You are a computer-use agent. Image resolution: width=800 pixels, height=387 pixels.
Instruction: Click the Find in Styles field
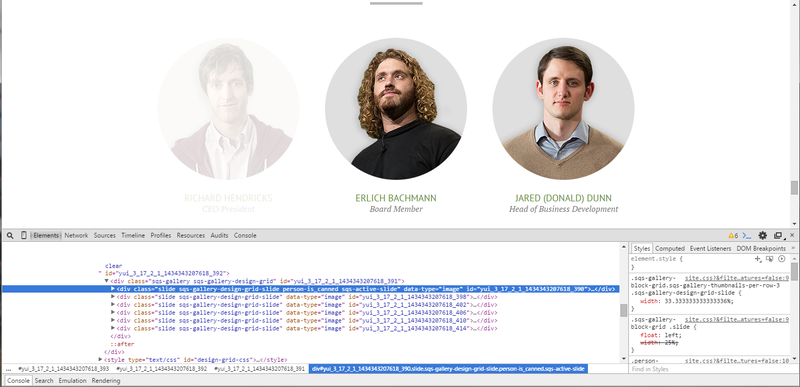(709, 369)
